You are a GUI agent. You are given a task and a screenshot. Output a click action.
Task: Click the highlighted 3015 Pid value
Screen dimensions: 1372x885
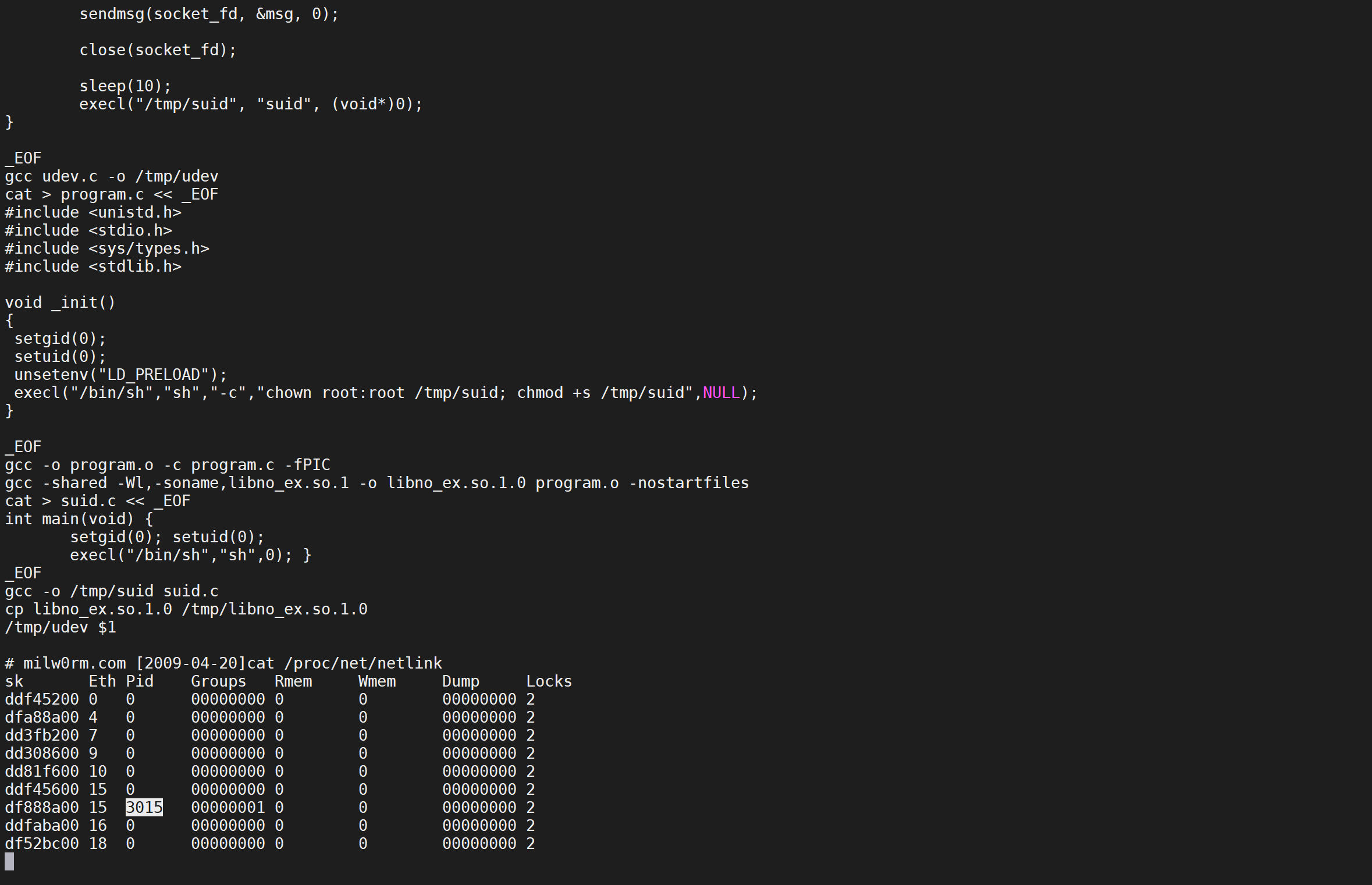point(144,807)
